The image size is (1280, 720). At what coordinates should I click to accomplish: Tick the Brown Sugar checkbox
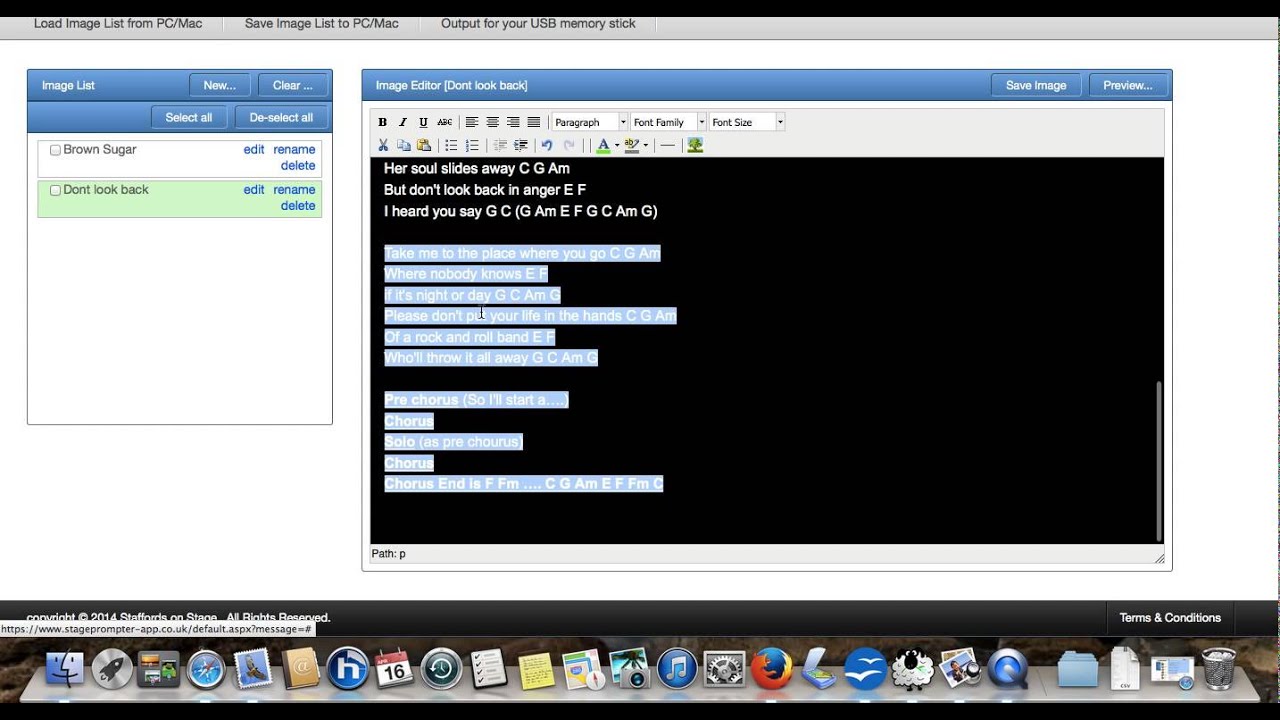point(55,150)
